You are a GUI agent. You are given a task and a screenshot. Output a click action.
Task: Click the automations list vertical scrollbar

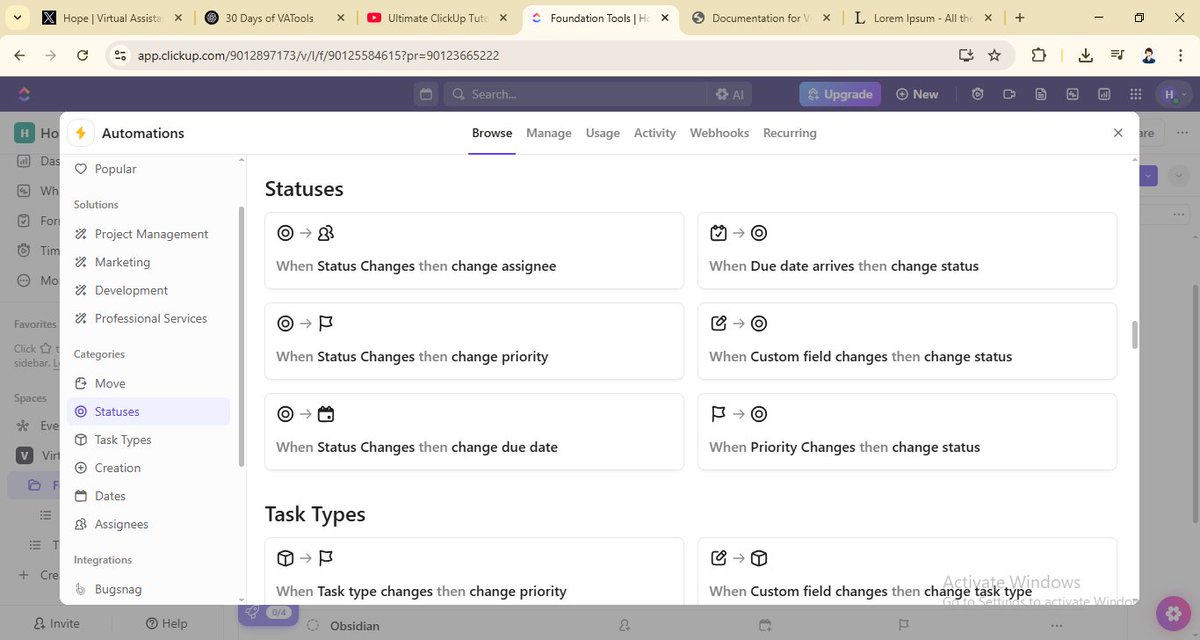click(x=1134, y=334)
